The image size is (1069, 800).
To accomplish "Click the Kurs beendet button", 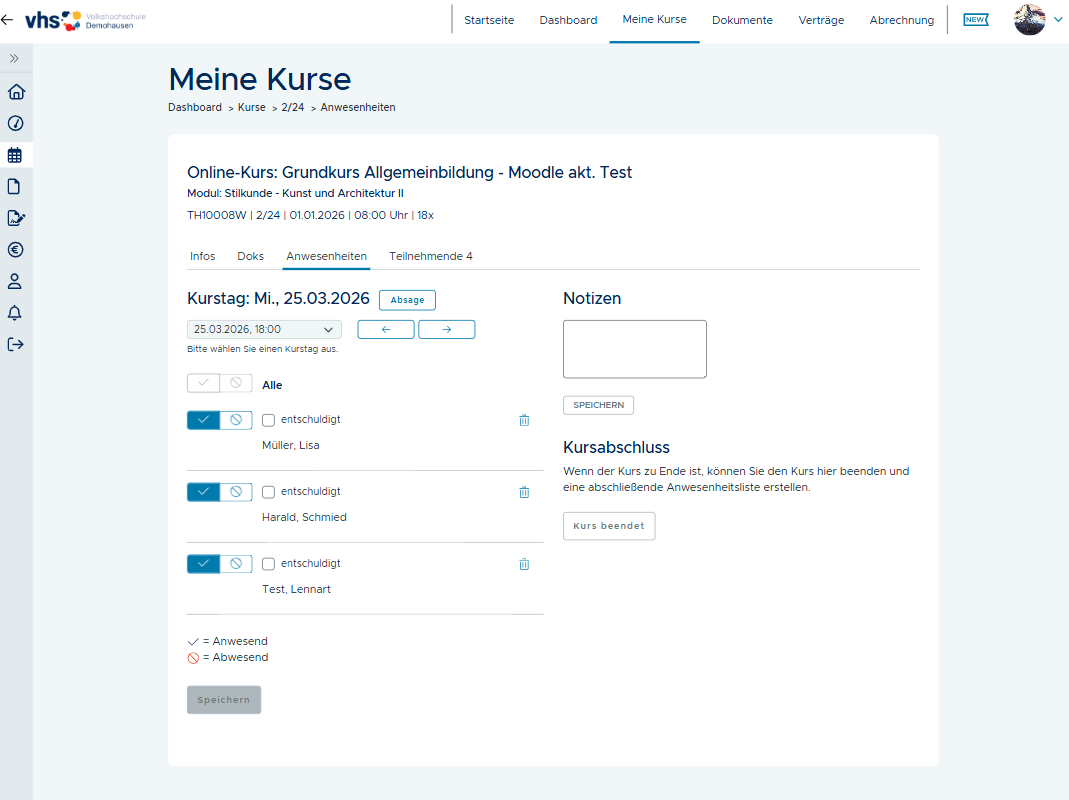I will [609, 526].
